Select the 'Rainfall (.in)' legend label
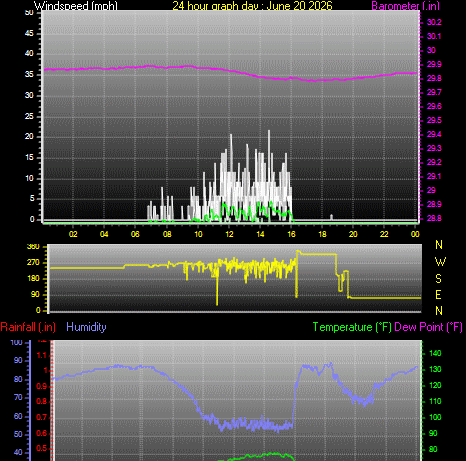466x461 pixels. tap(28, 327)
